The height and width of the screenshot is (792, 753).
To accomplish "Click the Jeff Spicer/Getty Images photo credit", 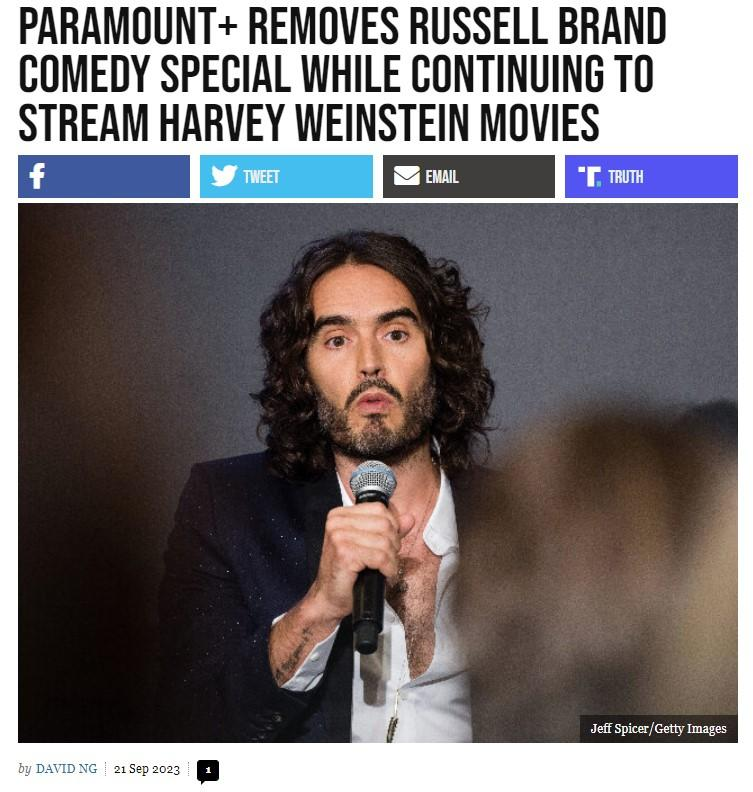I will pos(659,728).
